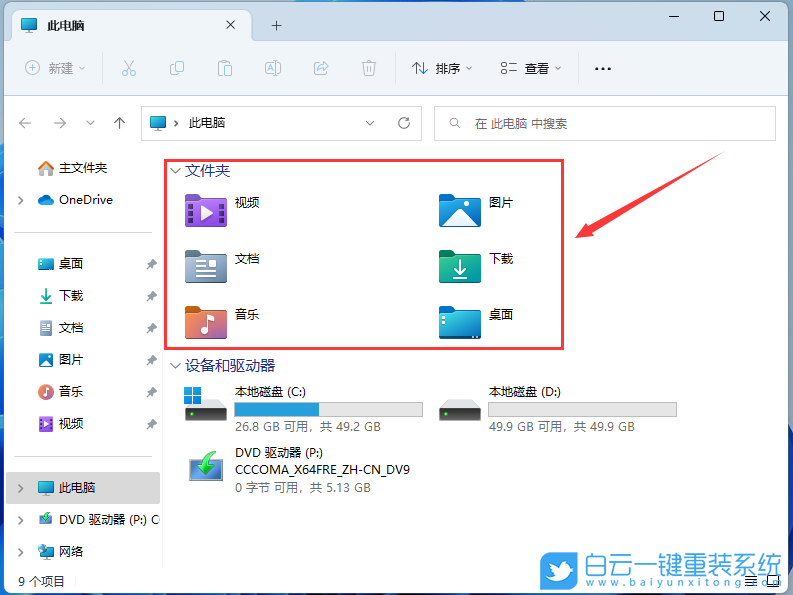This screenshot has width=793, height=595.
Task: Unpin 桌面 via its pin icon
Action: (151, 264)
